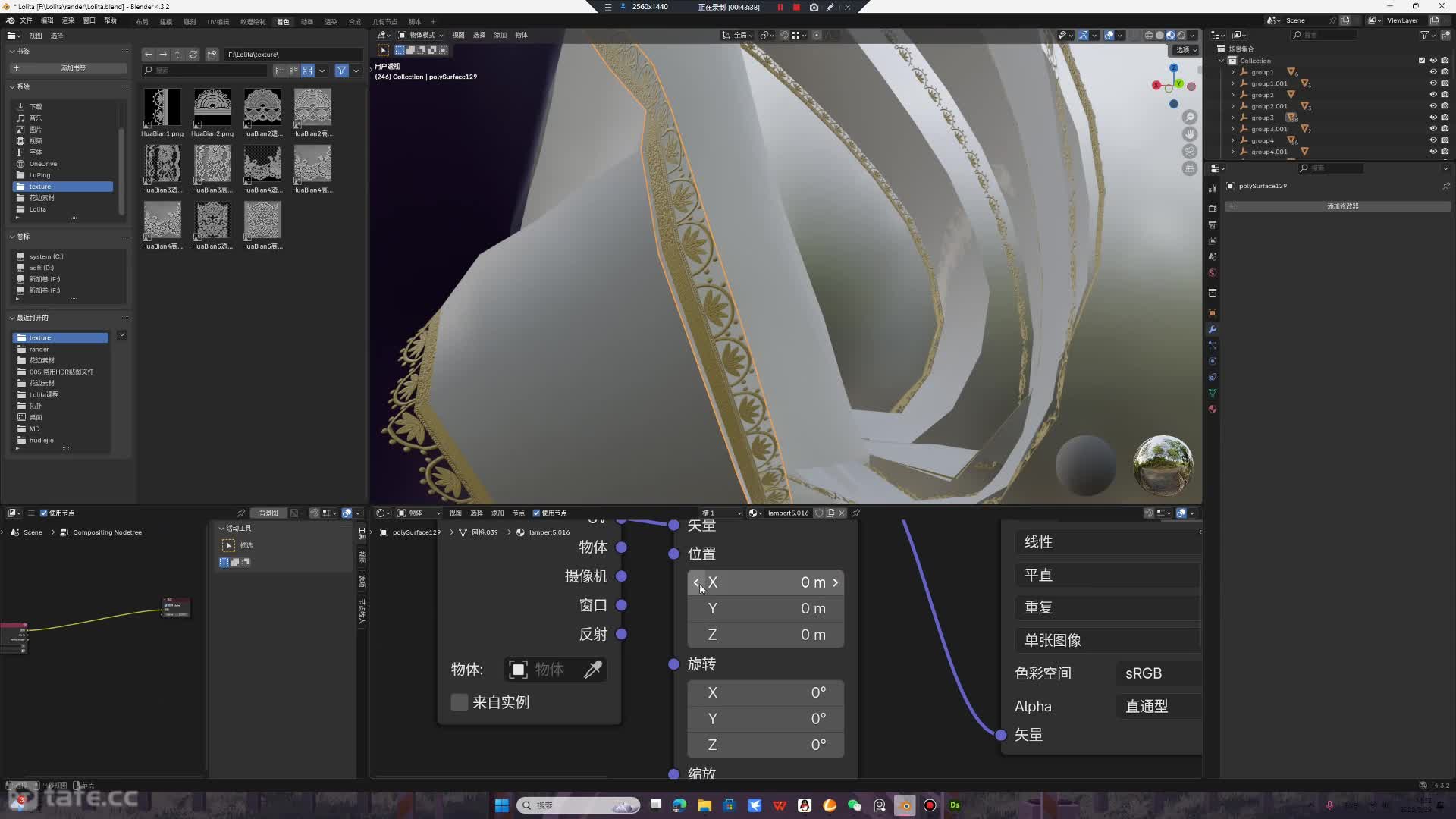Click 位置 Z value field
Image resolution: width=1456 pixels, height=819 pixels.
(x=766, y=635)
